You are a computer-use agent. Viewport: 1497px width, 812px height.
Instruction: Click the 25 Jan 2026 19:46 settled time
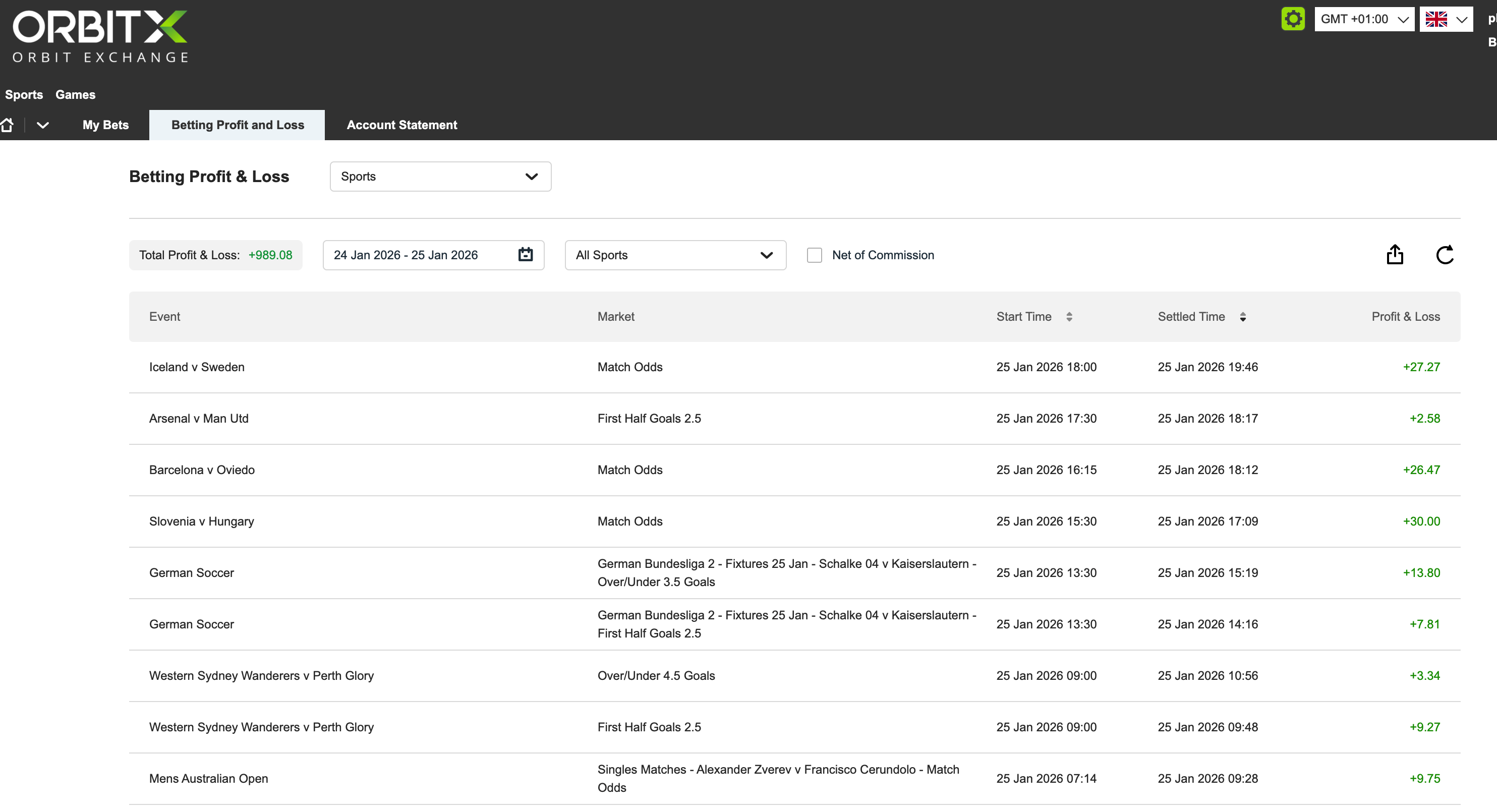pyautogui.click(x=1207, y=367)
